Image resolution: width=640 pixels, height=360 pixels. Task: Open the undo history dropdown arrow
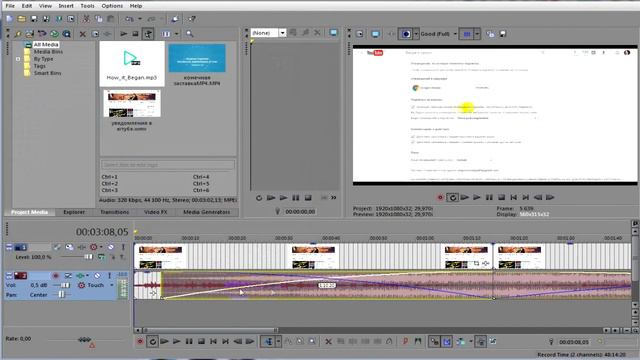pos(140,19)
